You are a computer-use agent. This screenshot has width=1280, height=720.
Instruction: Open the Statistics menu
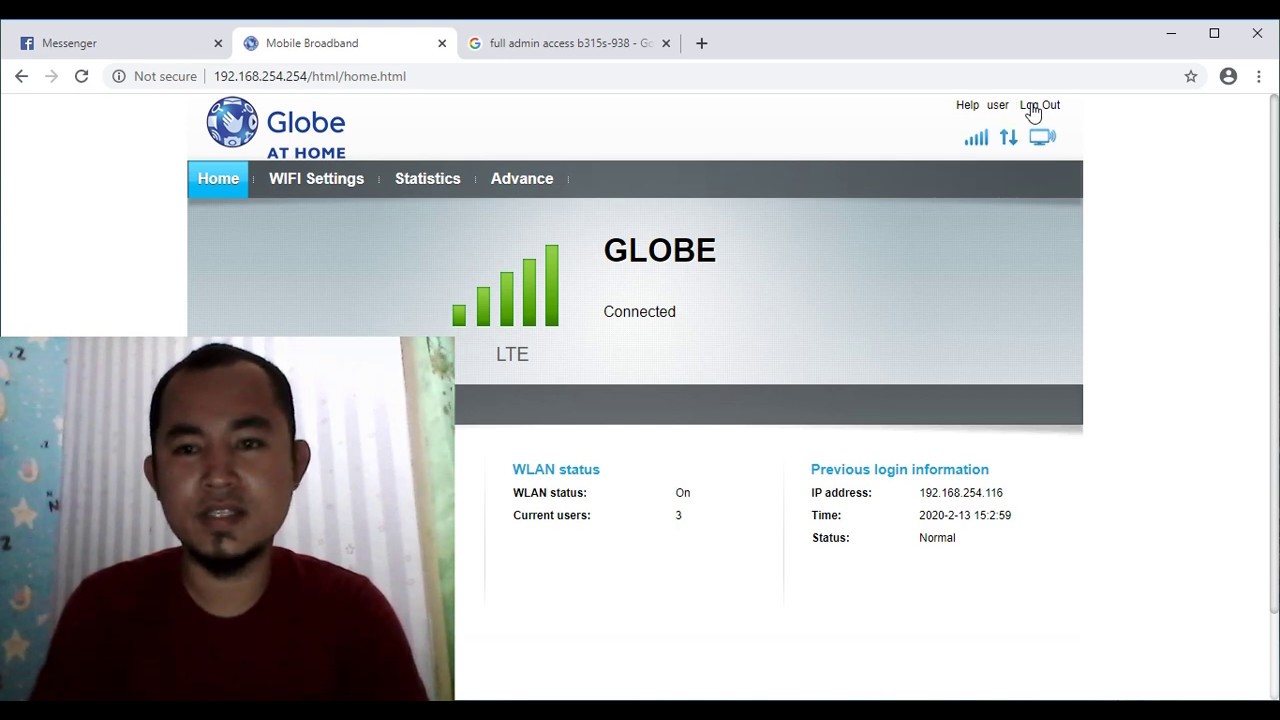click(428, 179)
